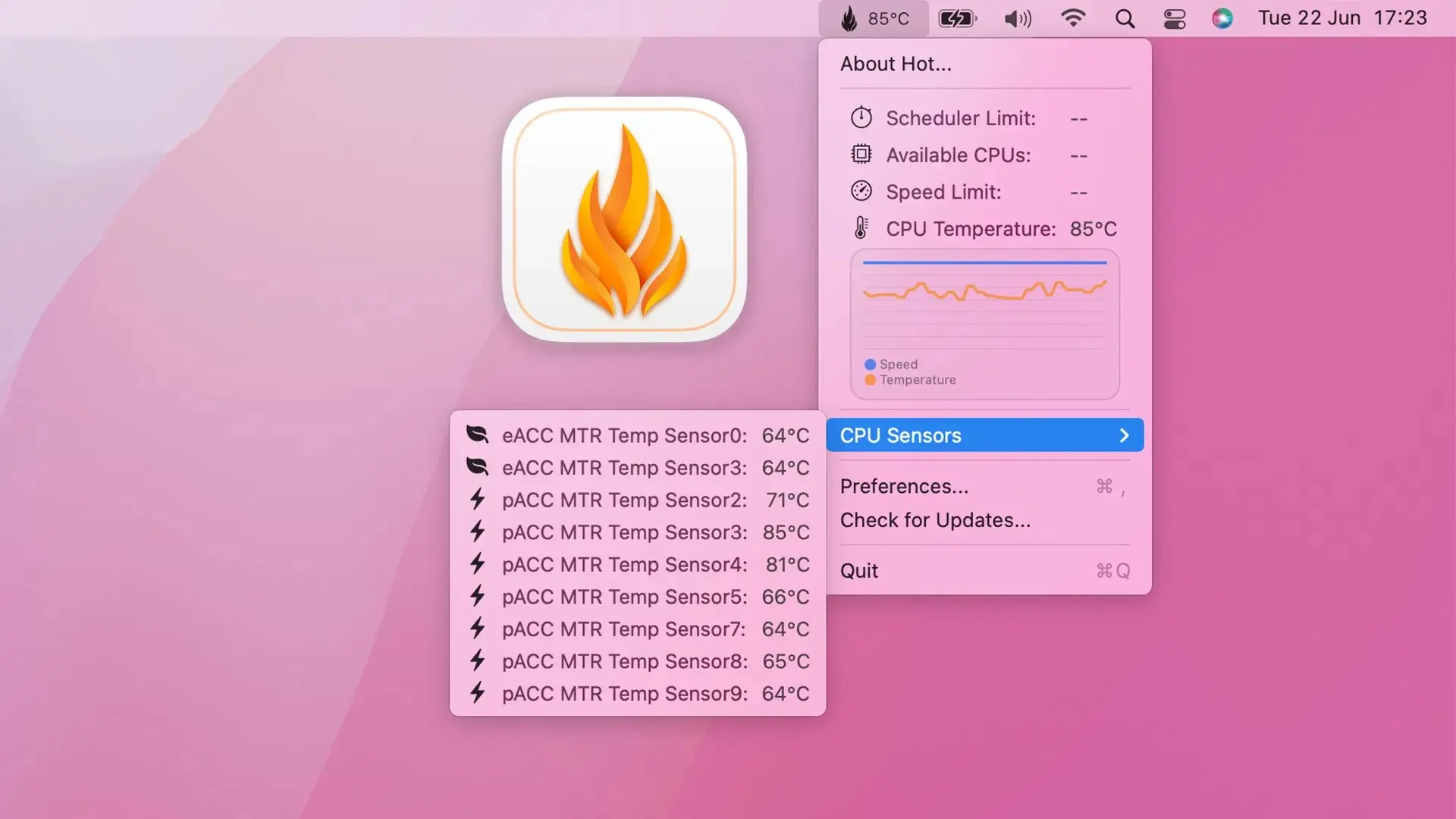Click the Speed Limit label
The height and width of the screenshot is (819, 1456).
[x=943, y=193]
